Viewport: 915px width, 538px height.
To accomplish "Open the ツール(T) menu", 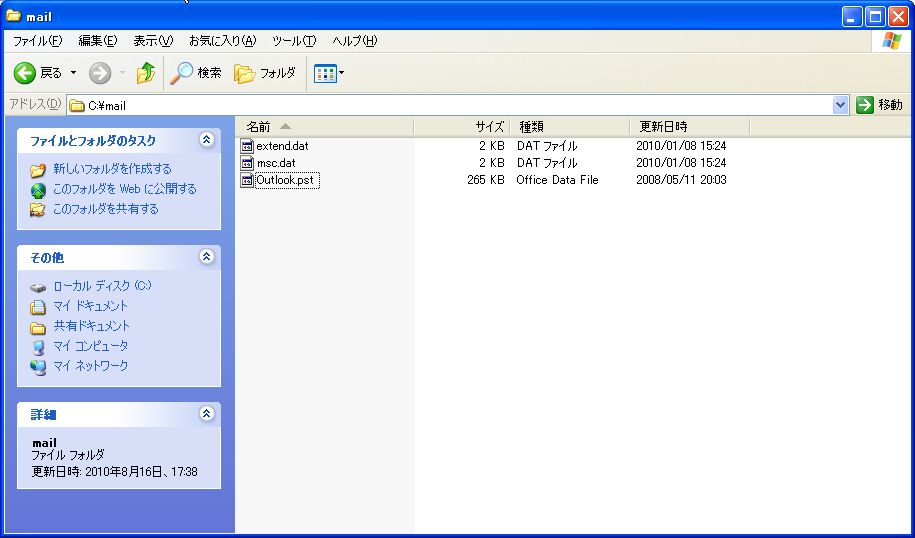I will pyautogui.click(x=294, y=41).
